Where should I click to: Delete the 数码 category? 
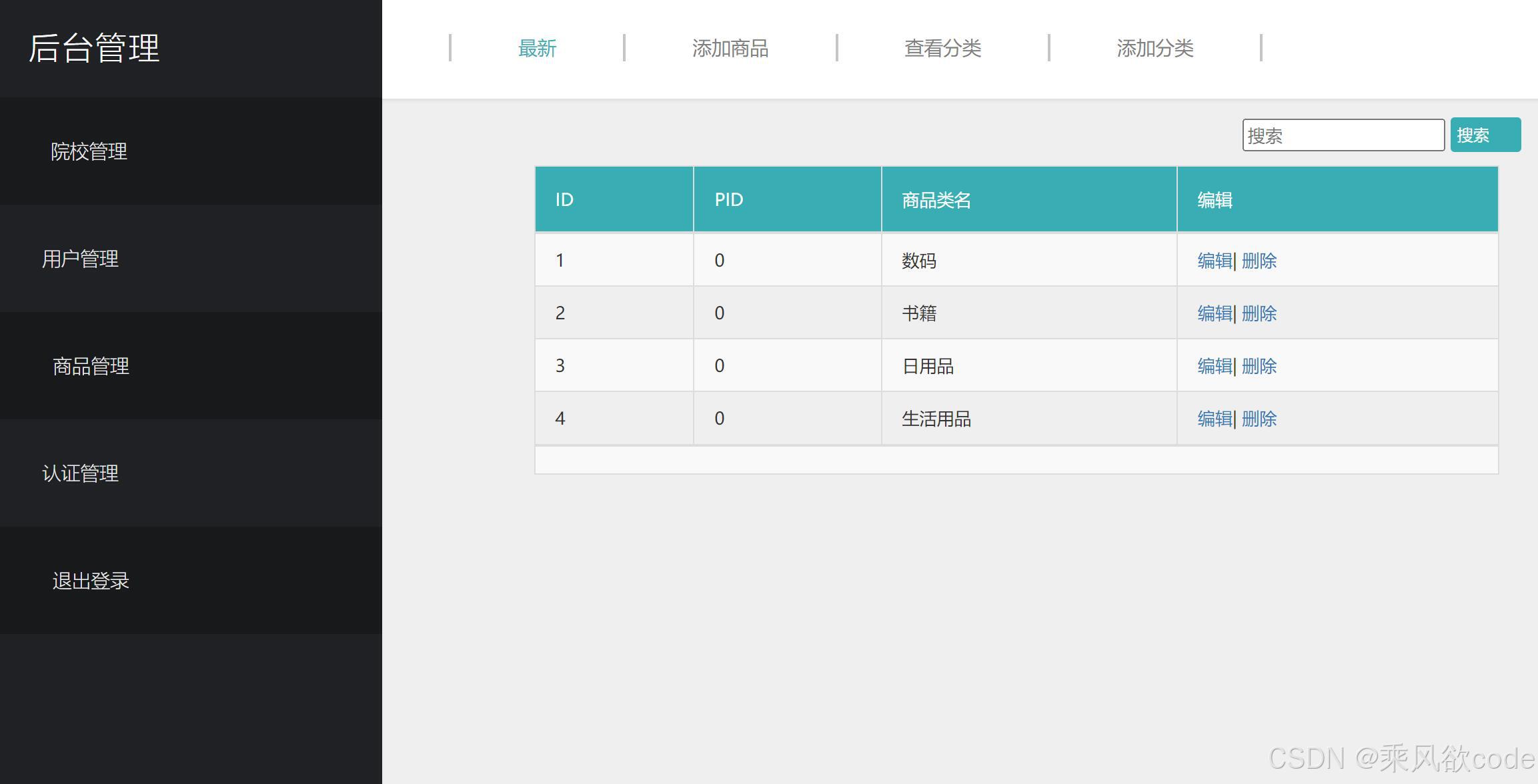(1259, 260)
